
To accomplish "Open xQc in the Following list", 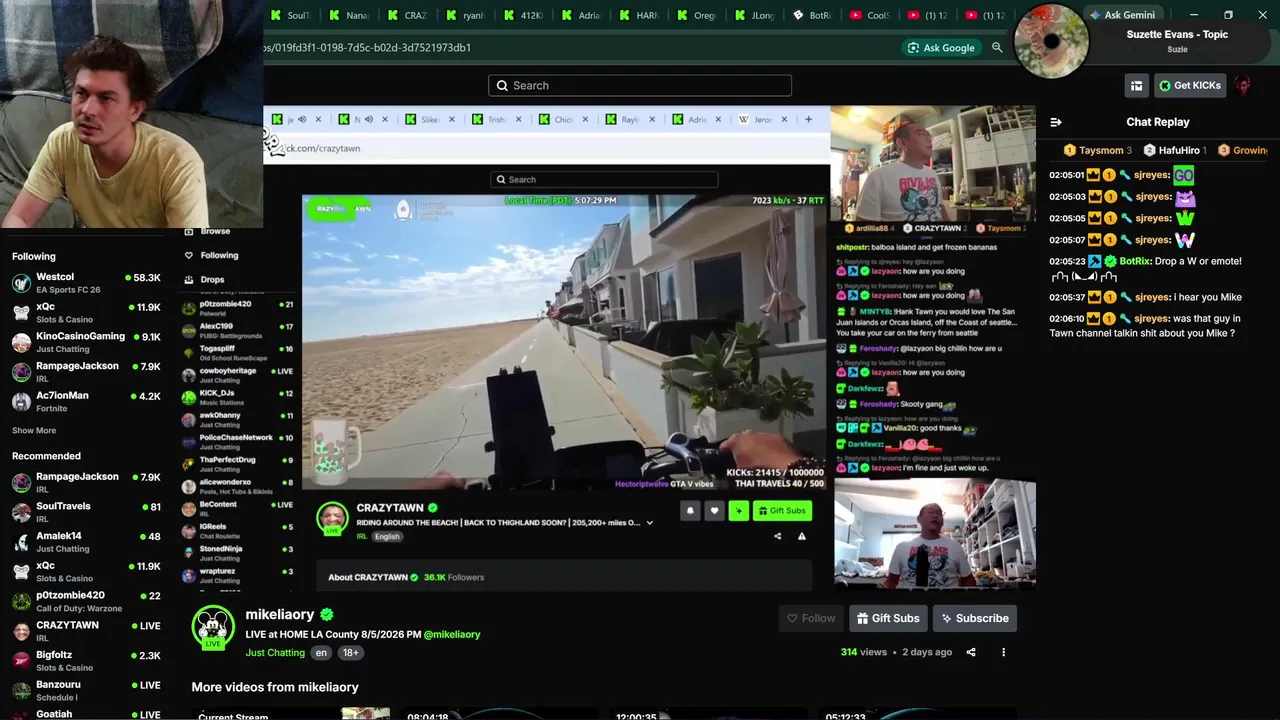I will 86,312.
